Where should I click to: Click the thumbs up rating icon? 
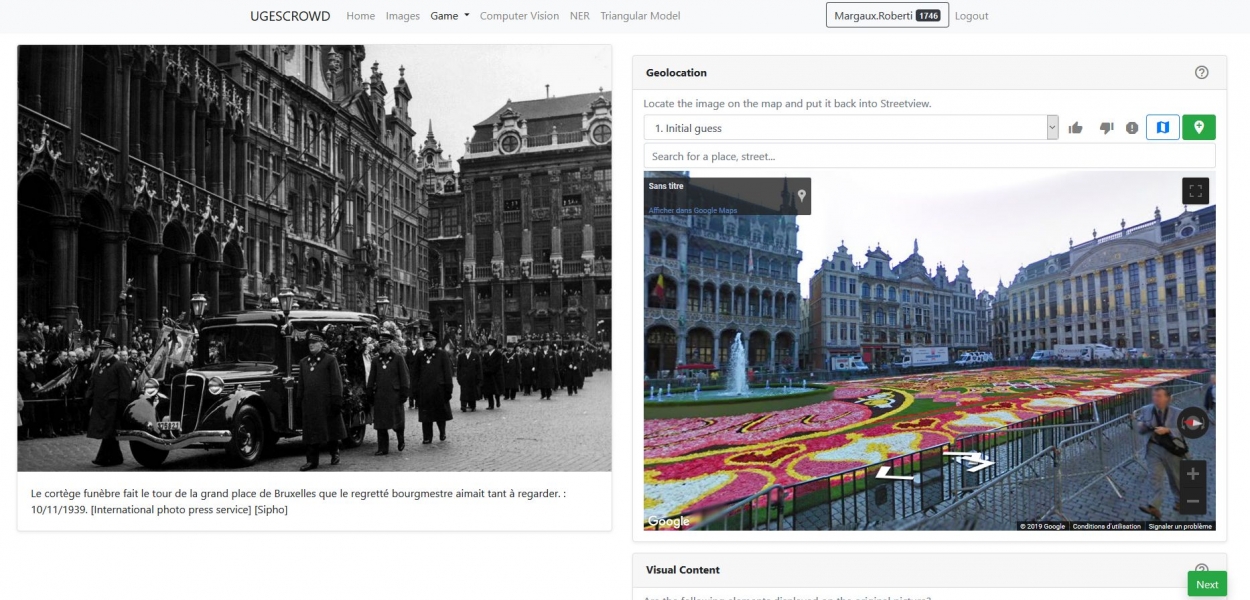(x=1076, y=128)
